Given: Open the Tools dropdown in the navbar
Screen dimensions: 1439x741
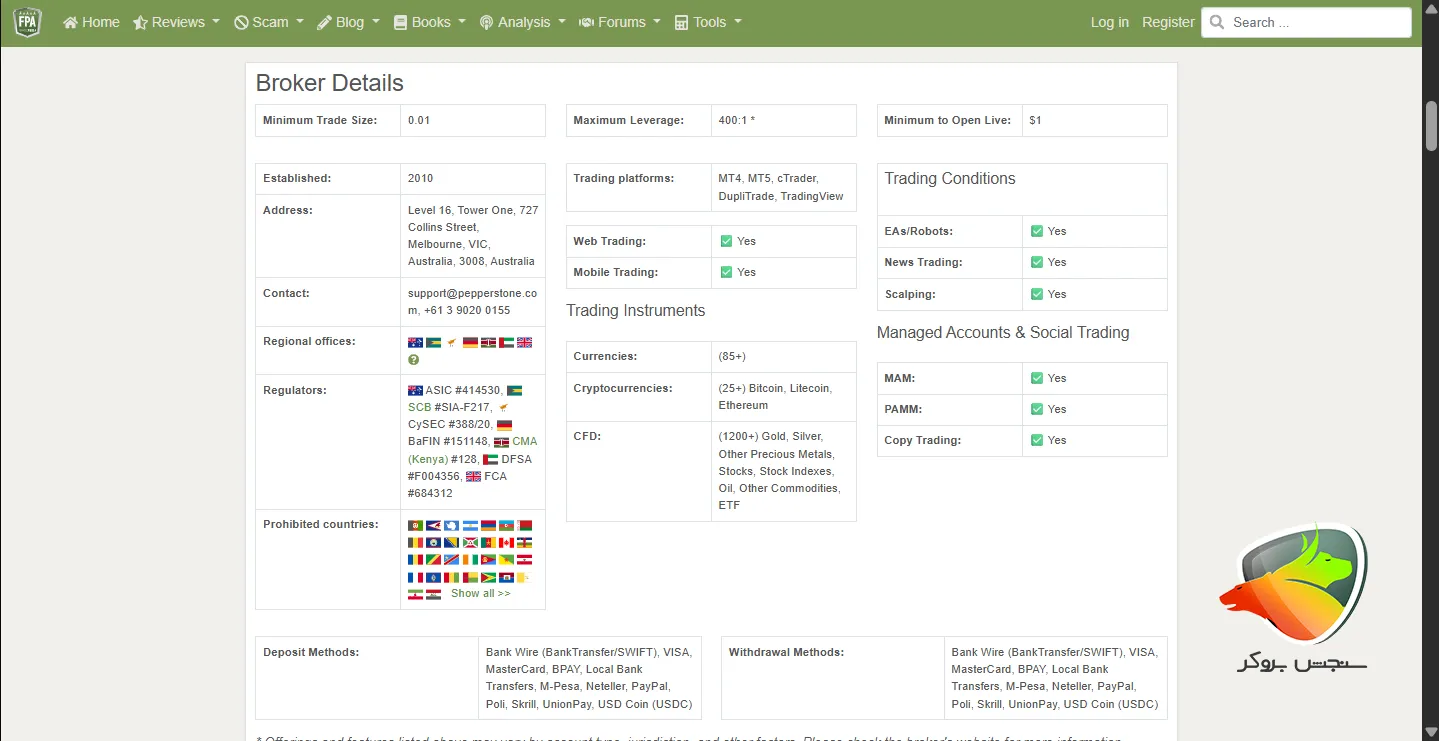Looking at the screenshot, I should [x=708, y=22].
